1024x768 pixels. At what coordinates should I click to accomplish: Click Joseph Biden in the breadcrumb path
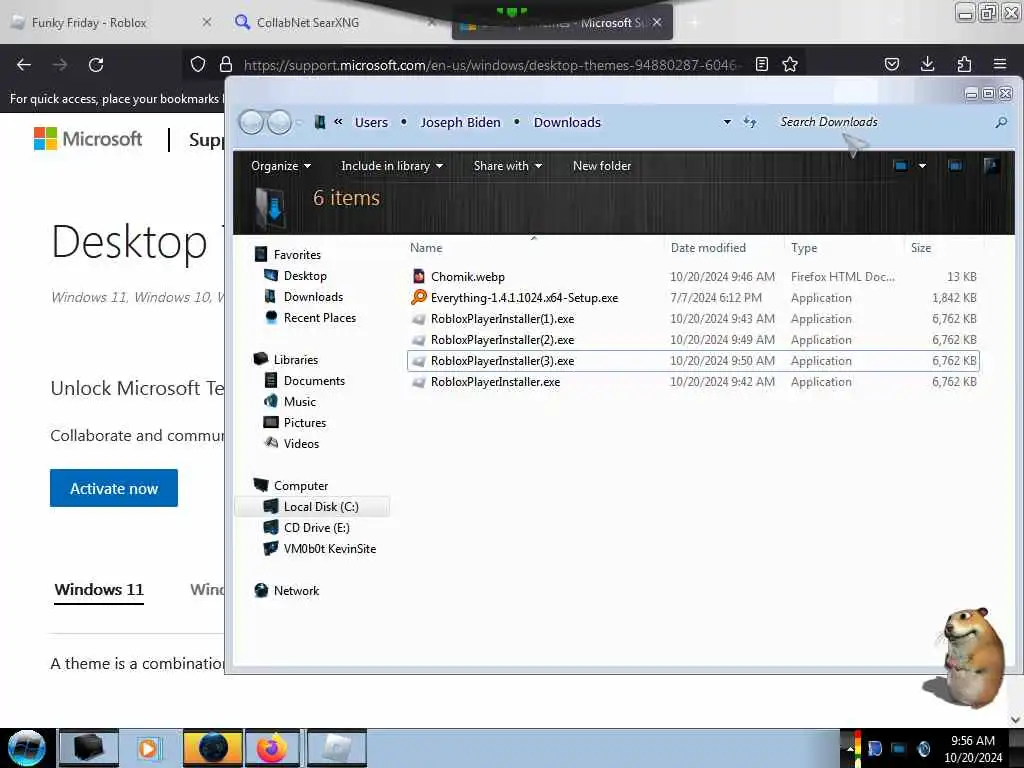tap(460, 122)
